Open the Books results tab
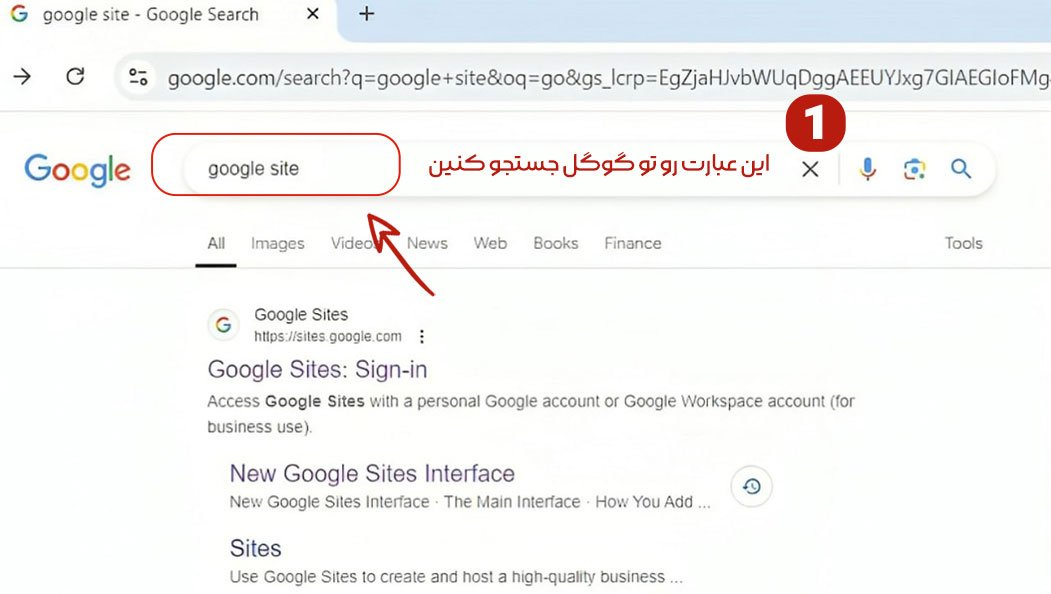The width and height of the screenshot is (1051, 594). (555, 243)
